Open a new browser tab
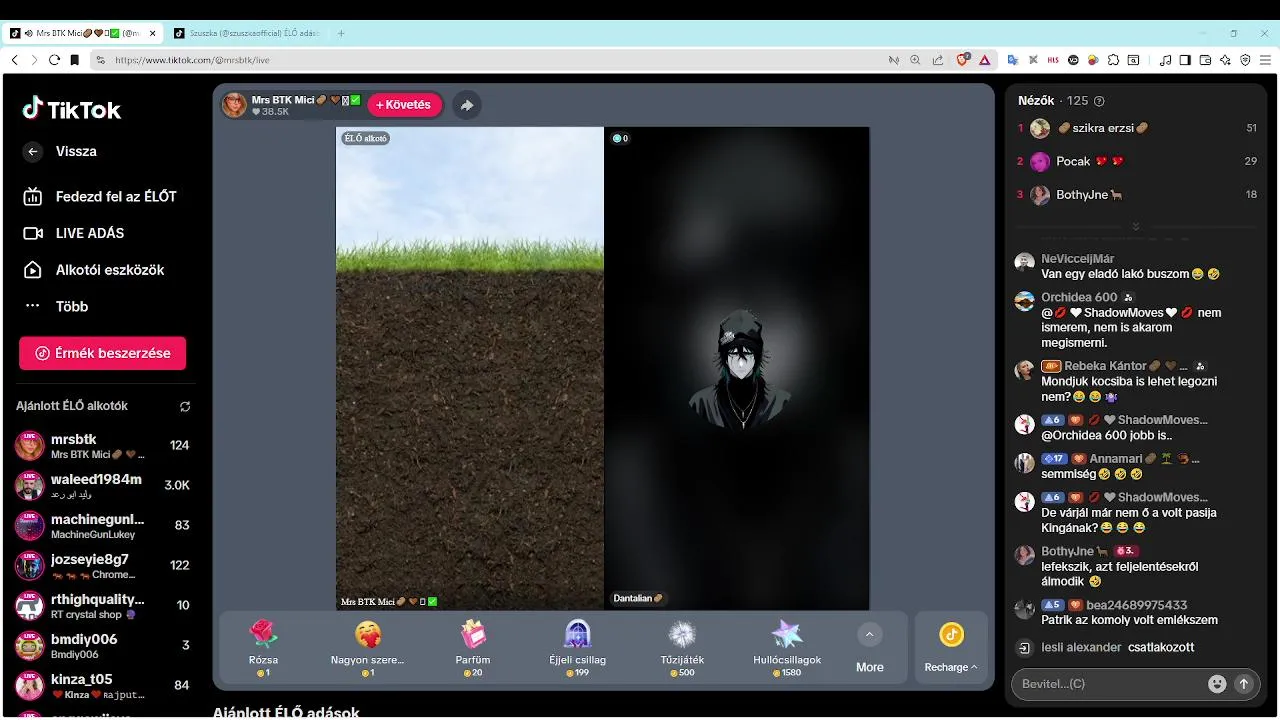1280x720 pixels. (341, 33)
